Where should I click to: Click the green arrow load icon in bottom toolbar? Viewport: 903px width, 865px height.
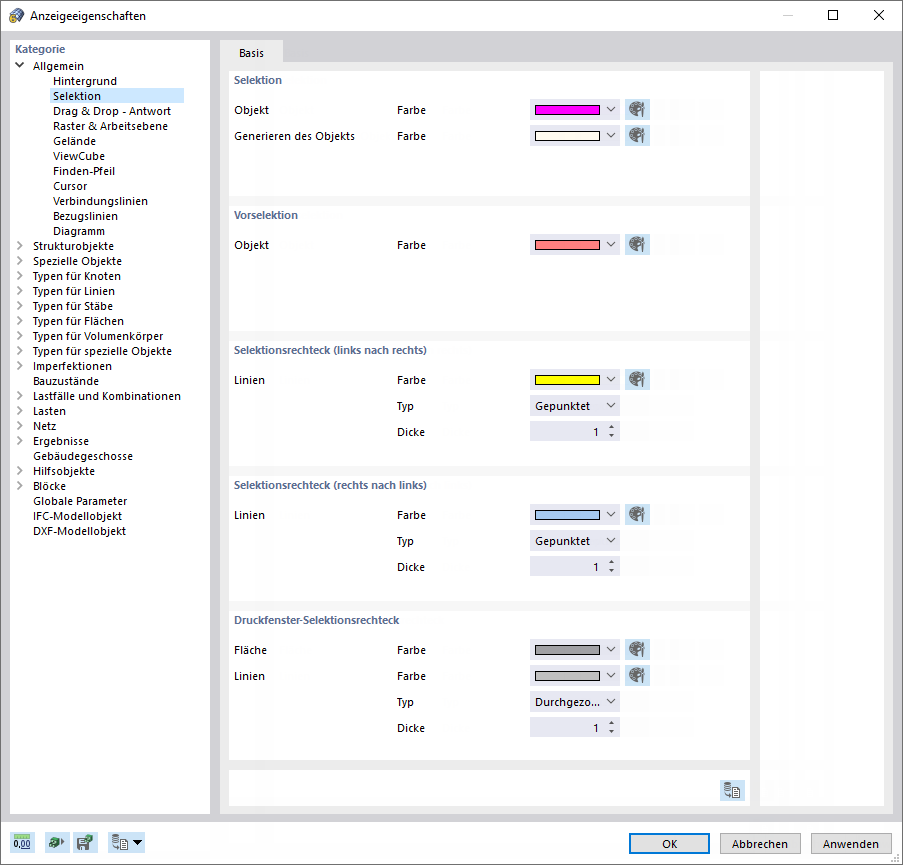click(x=56, y=843)
